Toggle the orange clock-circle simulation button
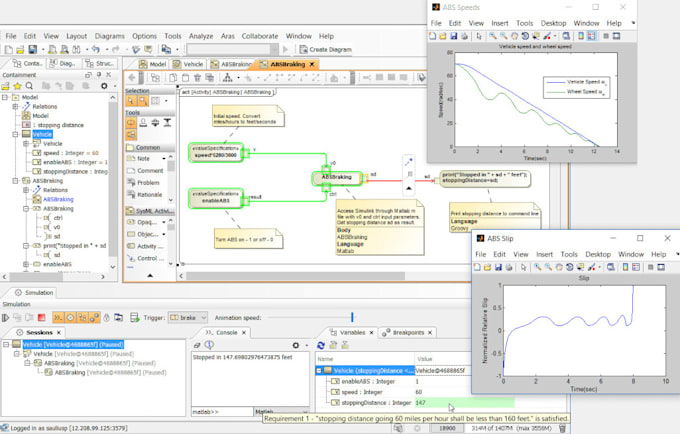The width and height of the screenshot is (680, 434). [x=70, y=318]
